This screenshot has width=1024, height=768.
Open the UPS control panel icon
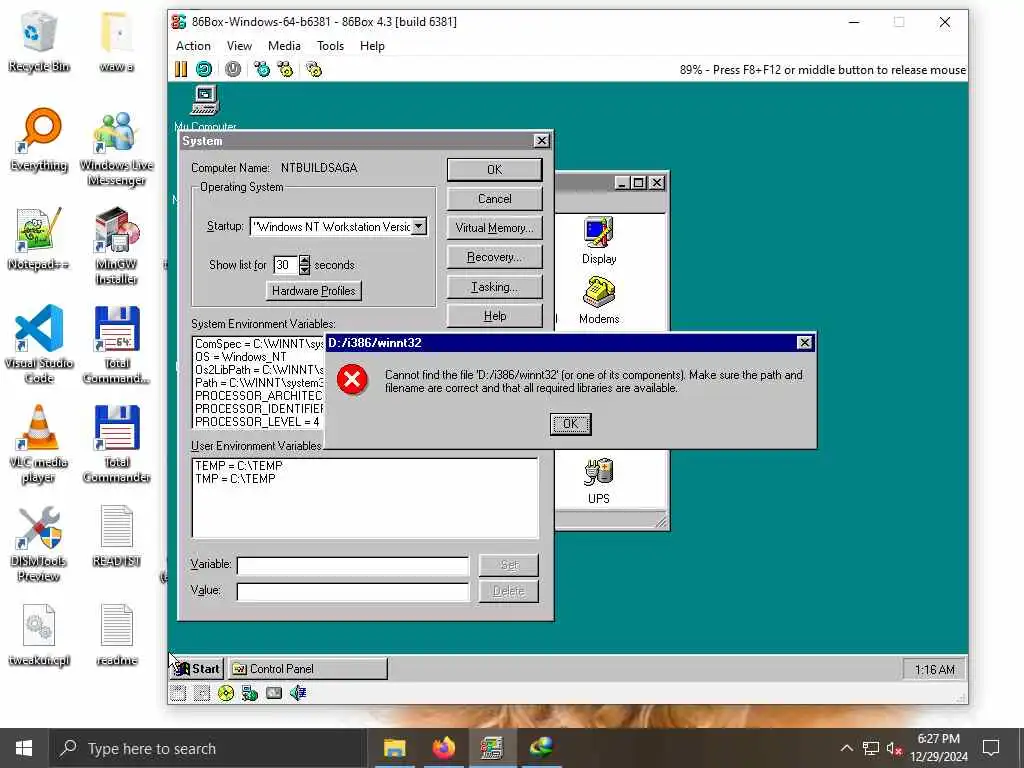(599, 481)
